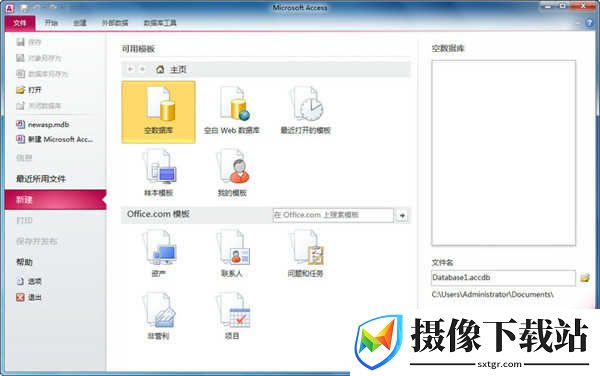The height and width of the screenshot is (376, 600).
Task: Select the 联系人 contacts template
Action: [232, 254]
